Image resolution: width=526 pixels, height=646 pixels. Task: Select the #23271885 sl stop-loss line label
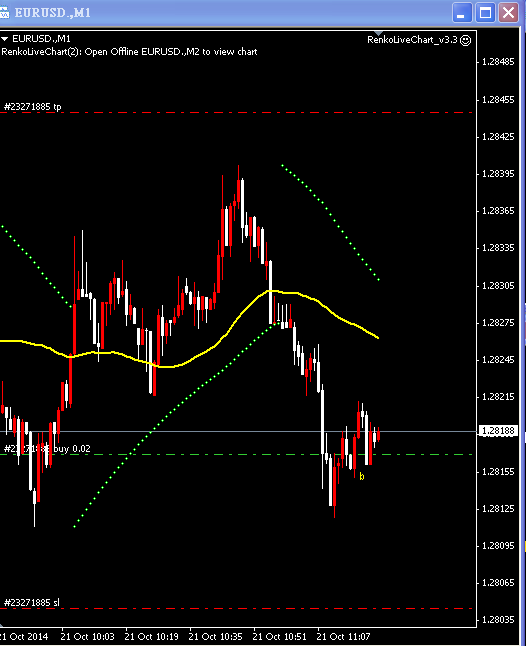32,603
